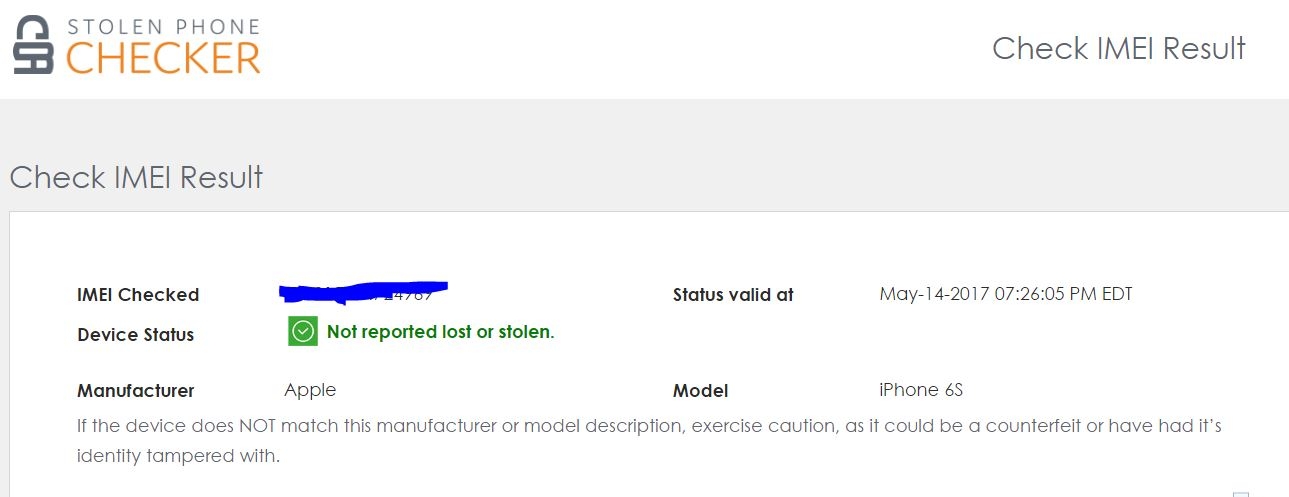Click the Not reported lost or stolen text

click(440, 332)
